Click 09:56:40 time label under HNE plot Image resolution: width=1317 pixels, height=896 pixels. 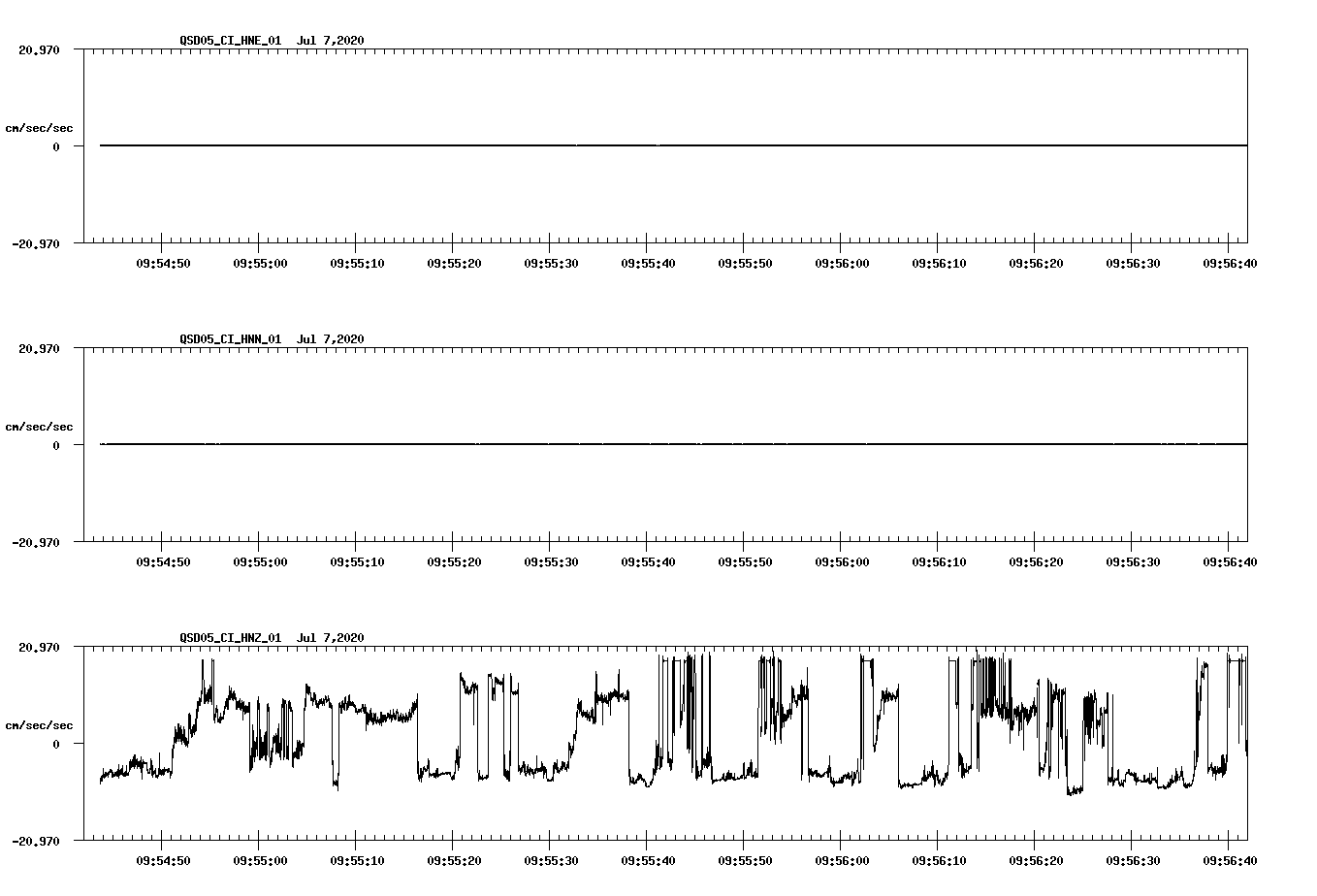(1230, 263)
